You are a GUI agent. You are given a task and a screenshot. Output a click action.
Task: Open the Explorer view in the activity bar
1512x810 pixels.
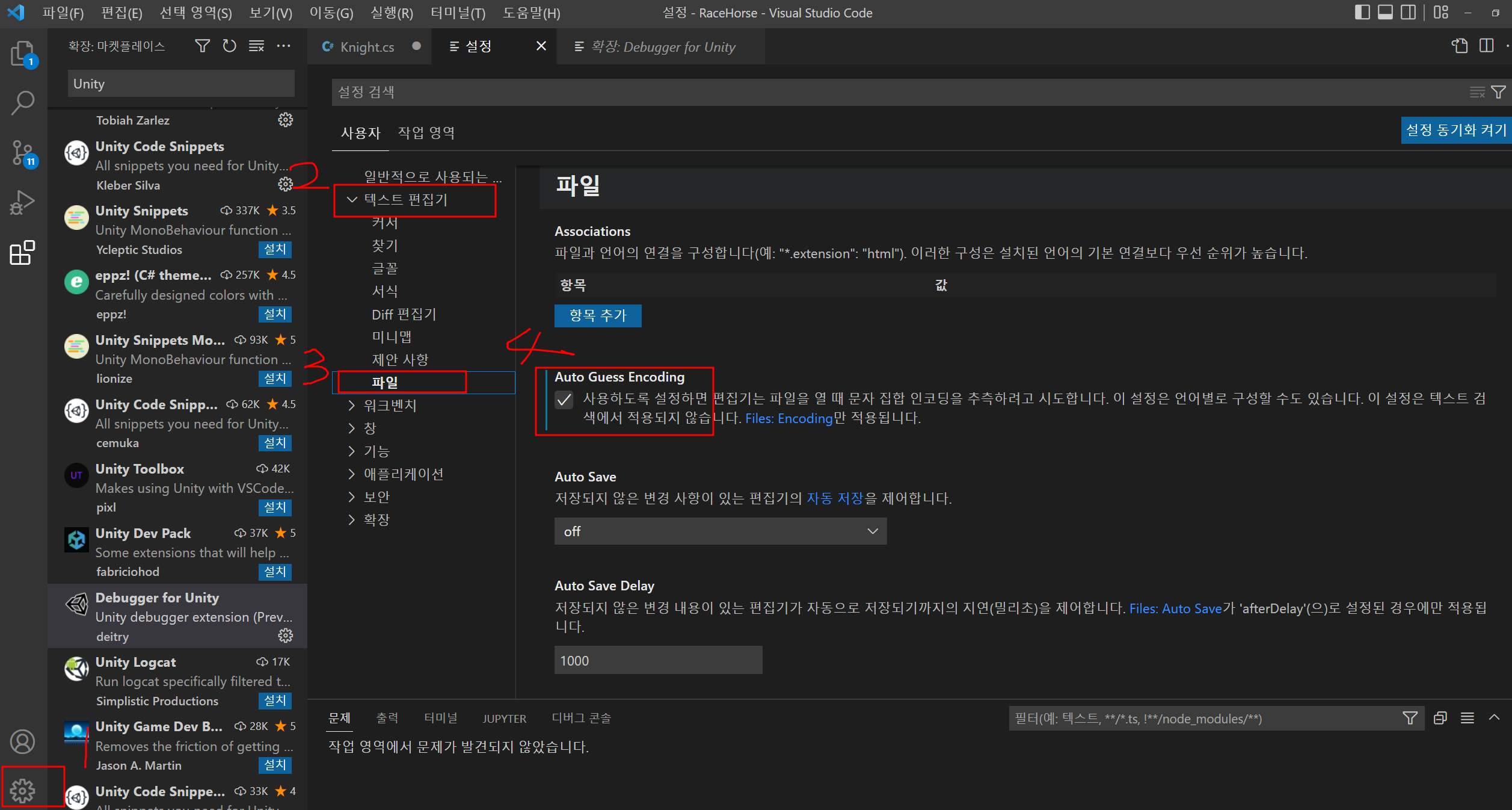point(23,54)
